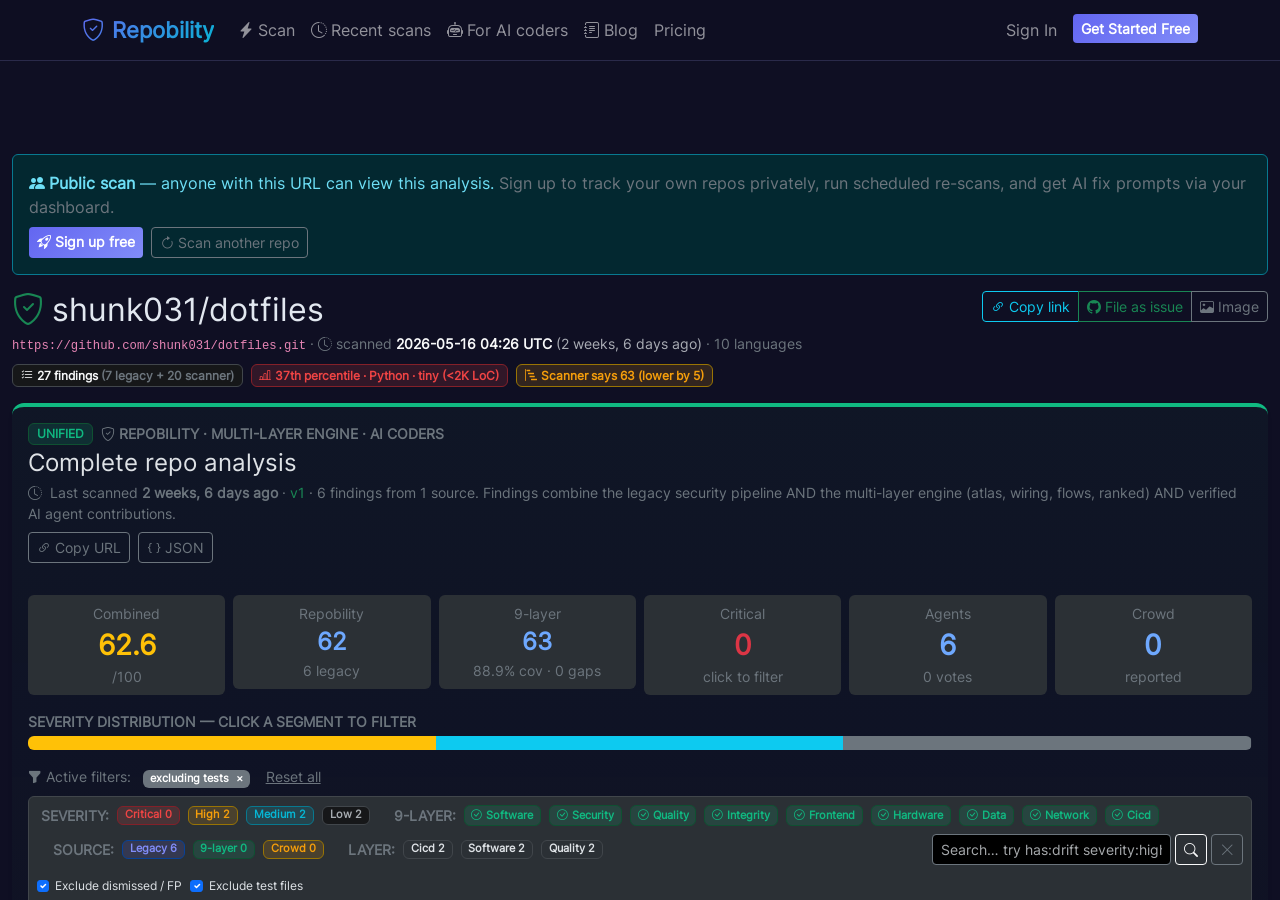Click the v1 version link
Image resolution: width=1280 pixels, height=900 pixels.
[x=297, y=493]
